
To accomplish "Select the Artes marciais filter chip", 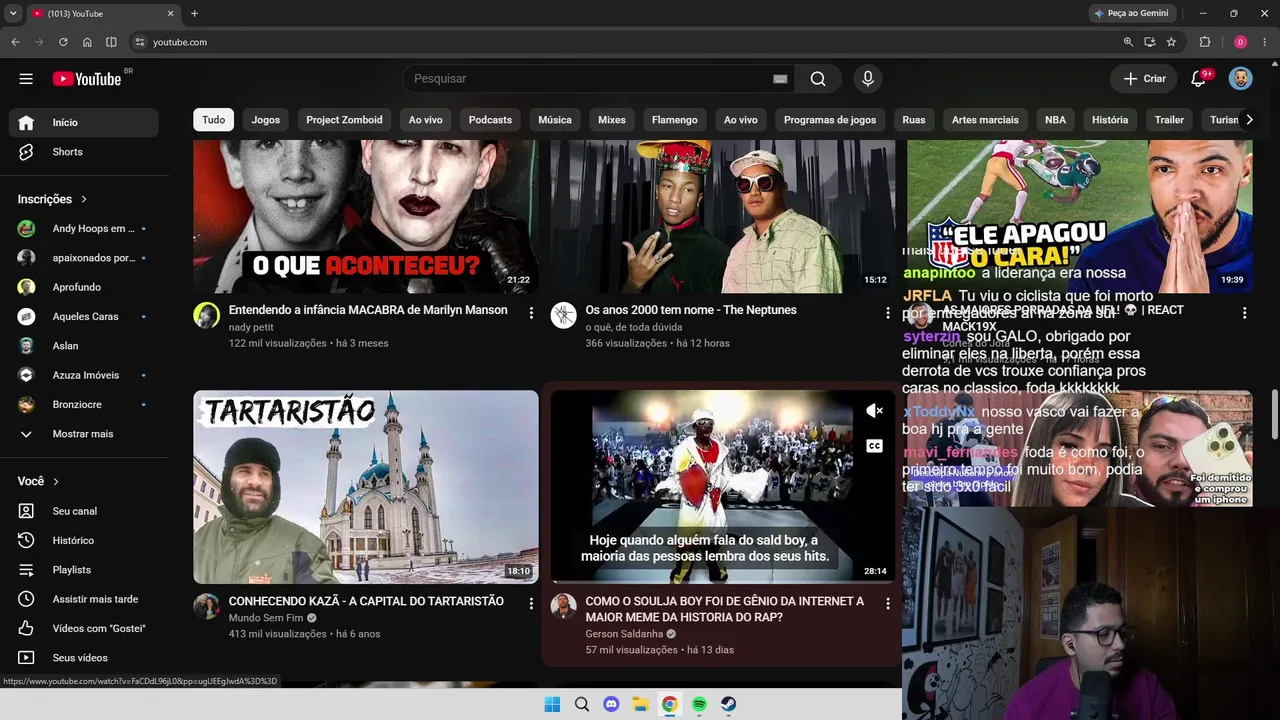I will tap(985, 120).
